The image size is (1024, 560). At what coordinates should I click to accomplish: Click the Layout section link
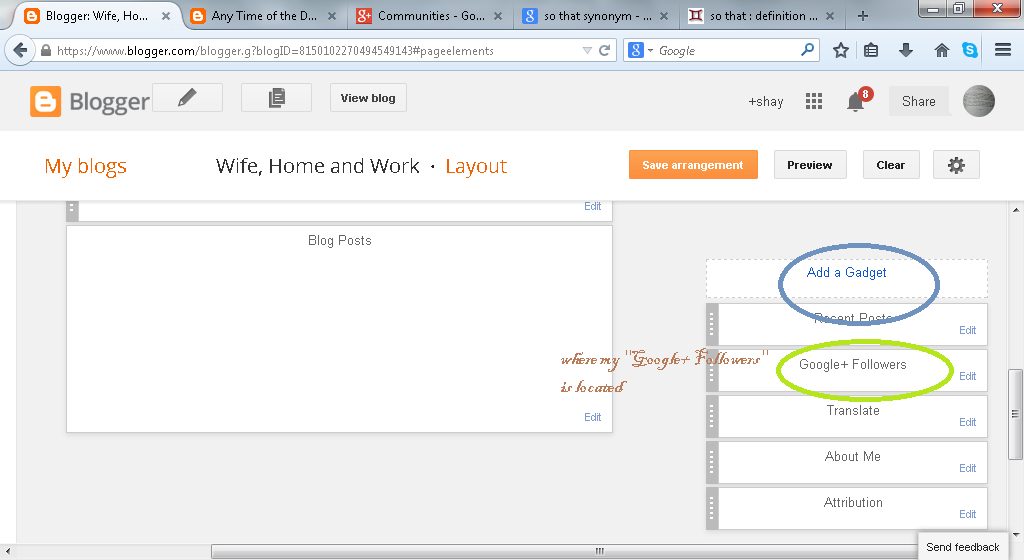click(x=476, y=166)
